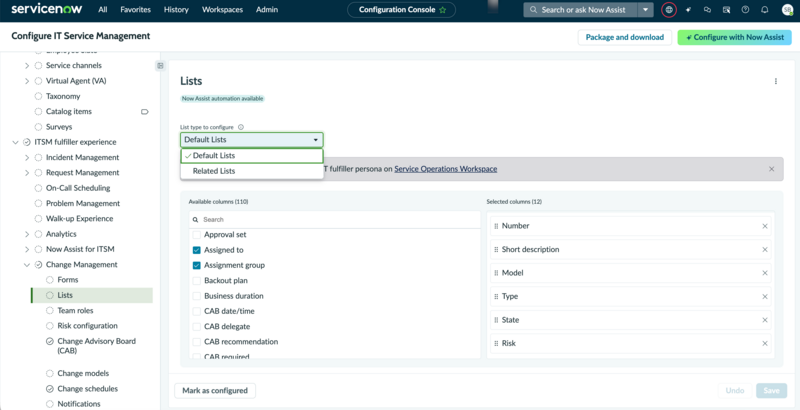
Task: Focus the Available columns Search field
Action: click(335, 220)
